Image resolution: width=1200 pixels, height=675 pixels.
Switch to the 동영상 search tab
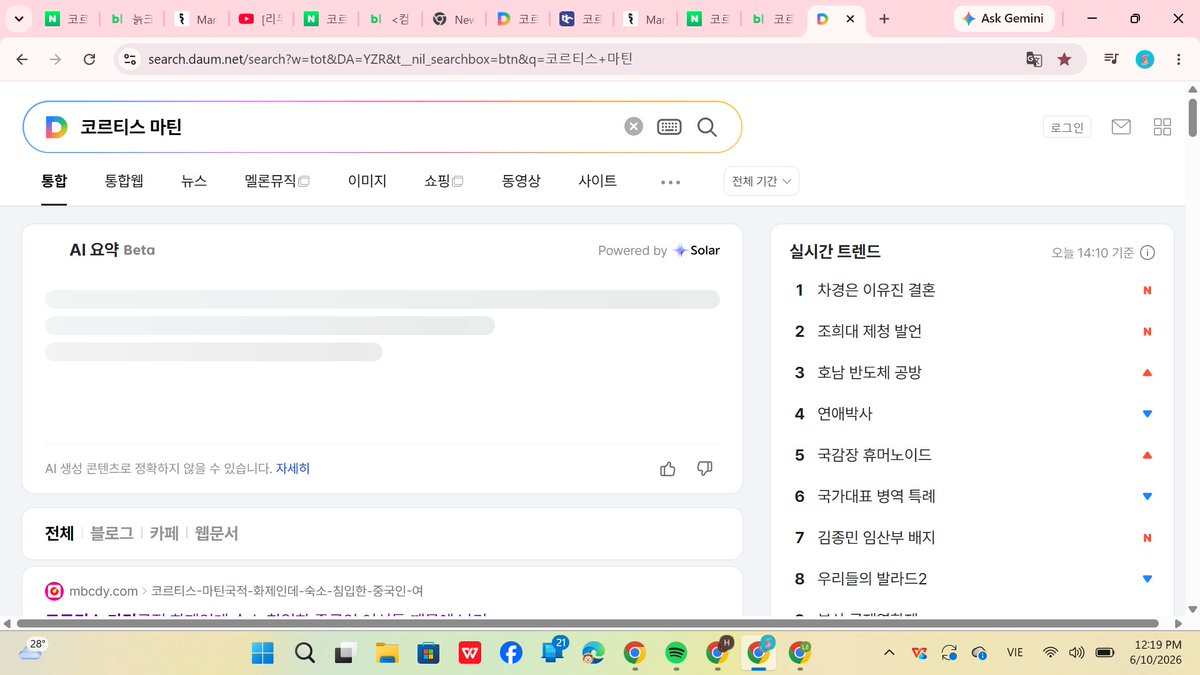pos(521,181)
